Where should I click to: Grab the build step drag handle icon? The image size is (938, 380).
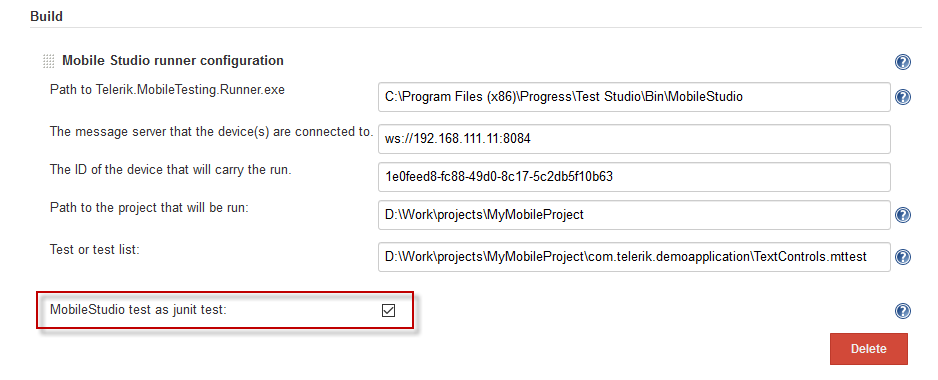(x=49, y=61)
